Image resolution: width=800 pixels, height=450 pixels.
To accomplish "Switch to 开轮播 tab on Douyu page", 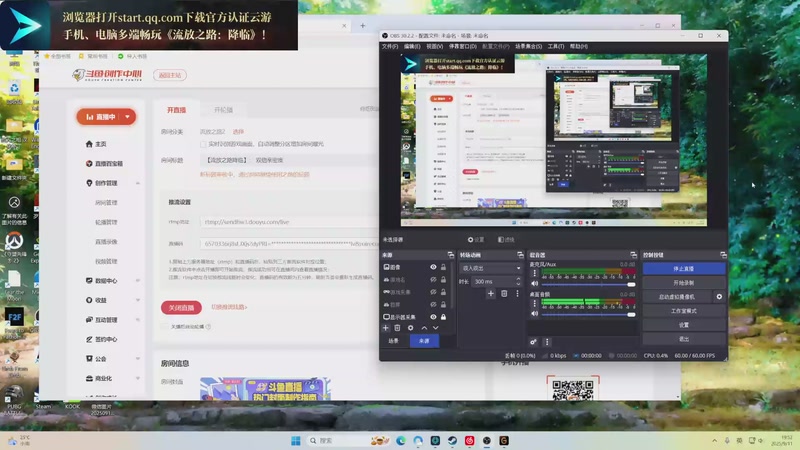I will (x=223, y=110).
